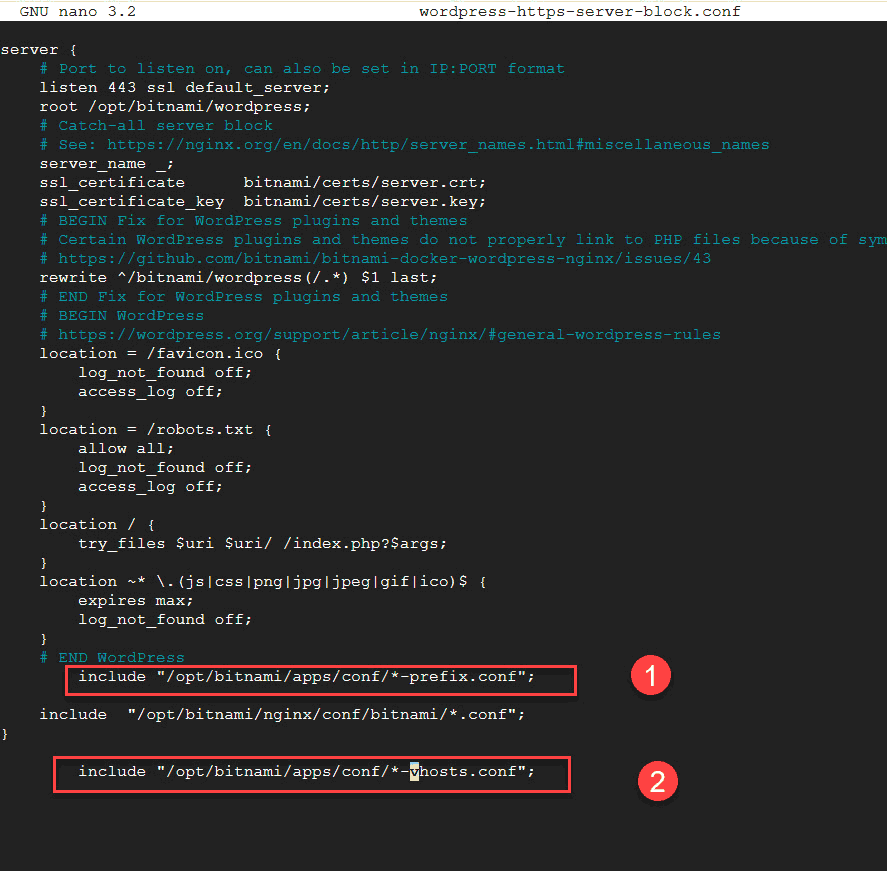Screen dimensions: 887x871
Task: Click the ssl_certificate_key server.key line
Action: 262,202
